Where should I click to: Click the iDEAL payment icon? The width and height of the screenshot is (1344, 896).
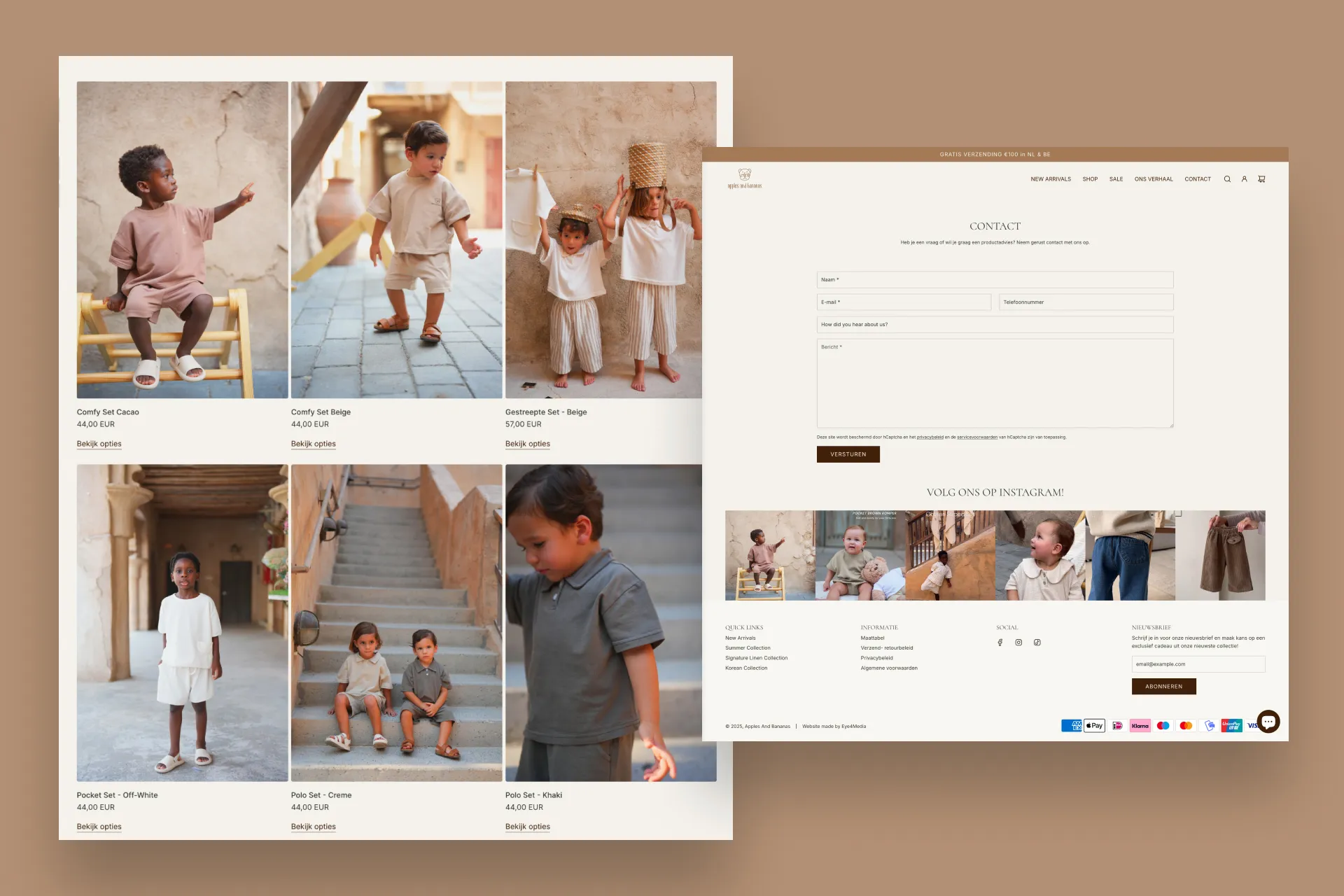point(1117,726)
